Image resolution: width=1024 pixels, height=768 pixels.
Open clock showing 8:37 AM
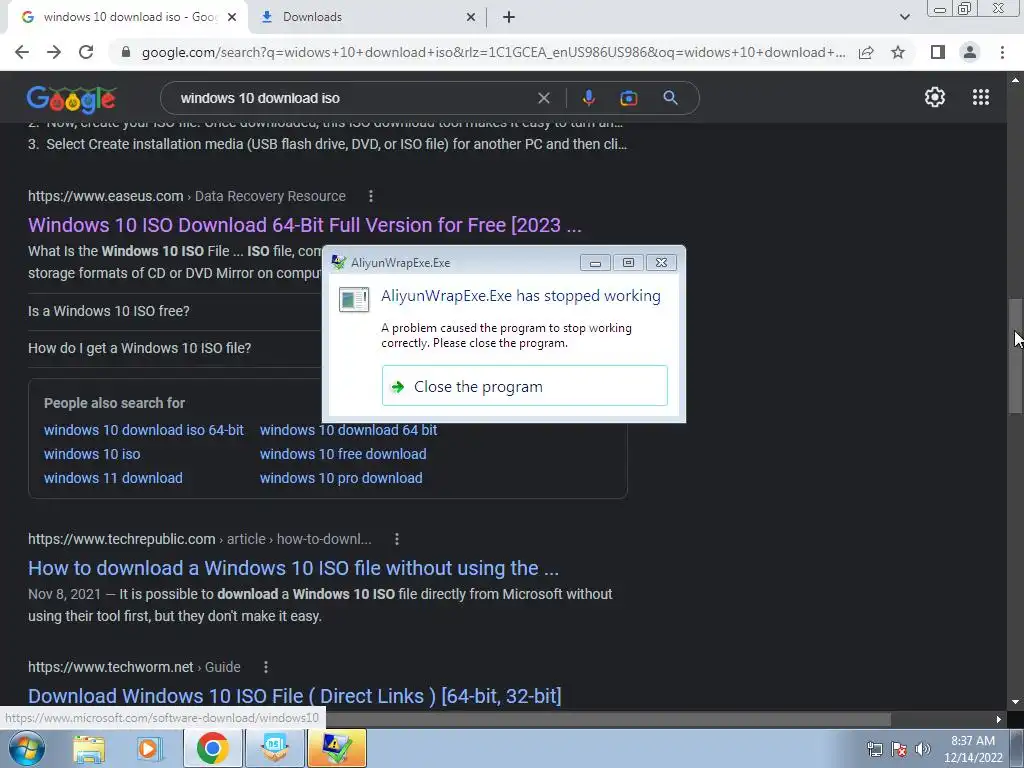[973, 749]
